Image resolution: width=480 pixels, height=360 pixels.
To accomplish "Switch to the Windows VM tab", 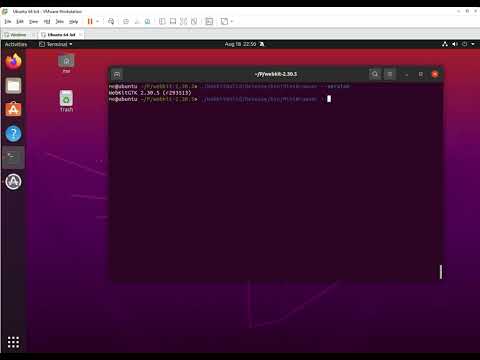I will (x=18, y=34).
